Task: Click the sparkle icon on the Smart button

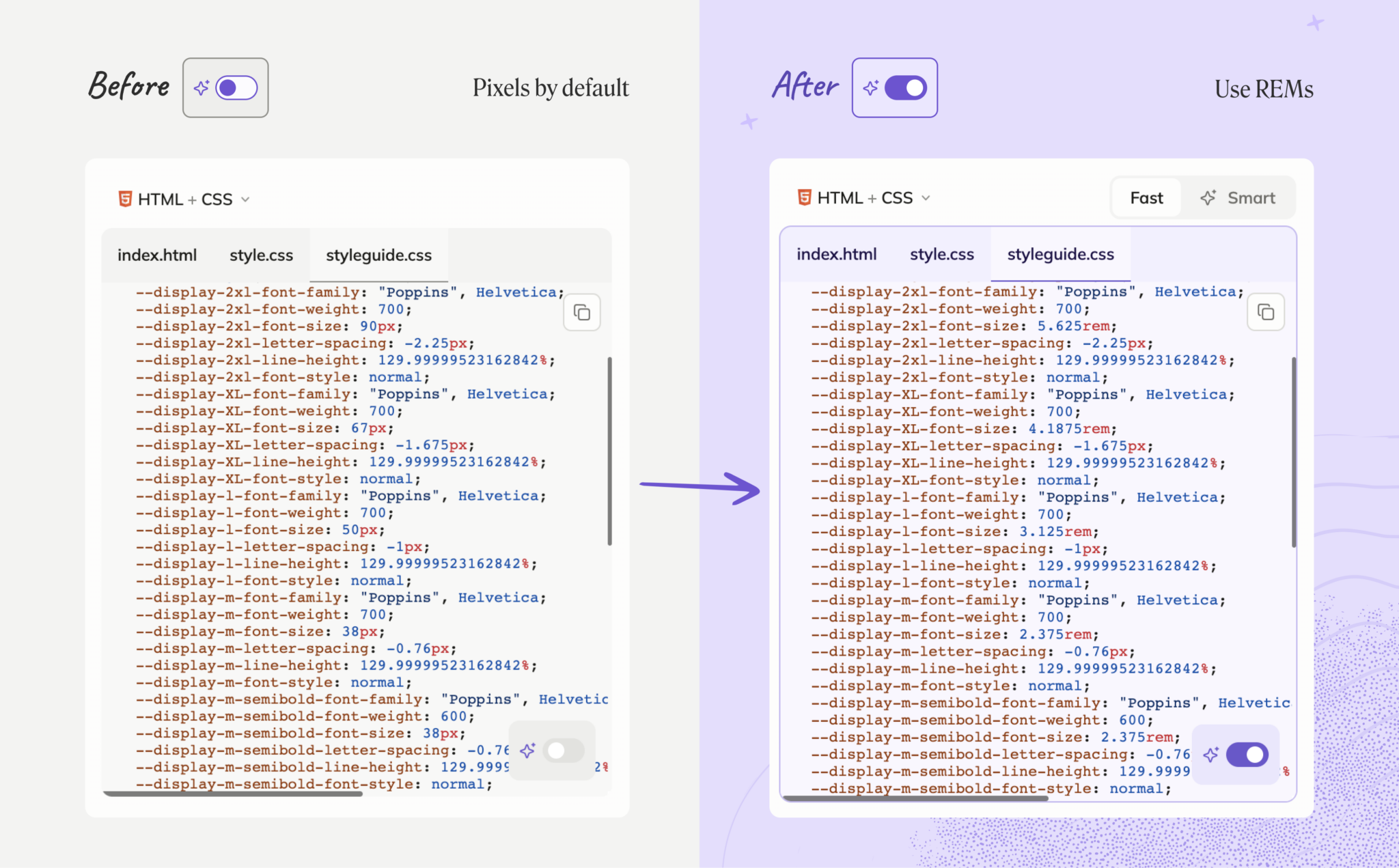Action: click(1208, 197)
